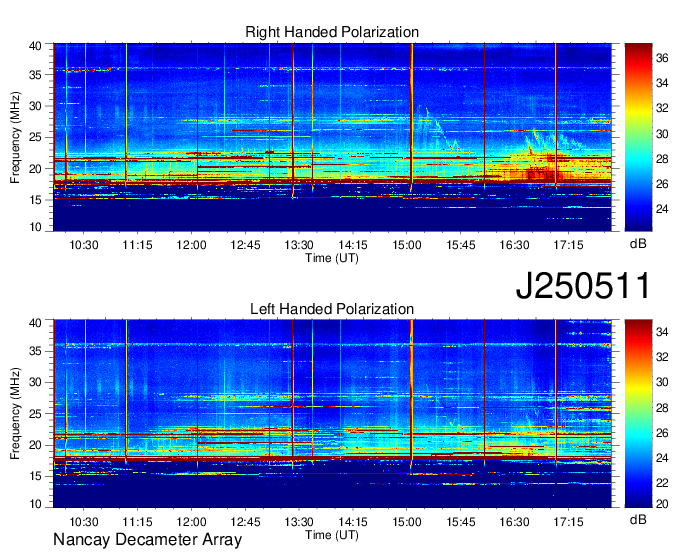Click the 36 value on the upper colorbar
Screen dimensions: 680x552
click(662, 58)
